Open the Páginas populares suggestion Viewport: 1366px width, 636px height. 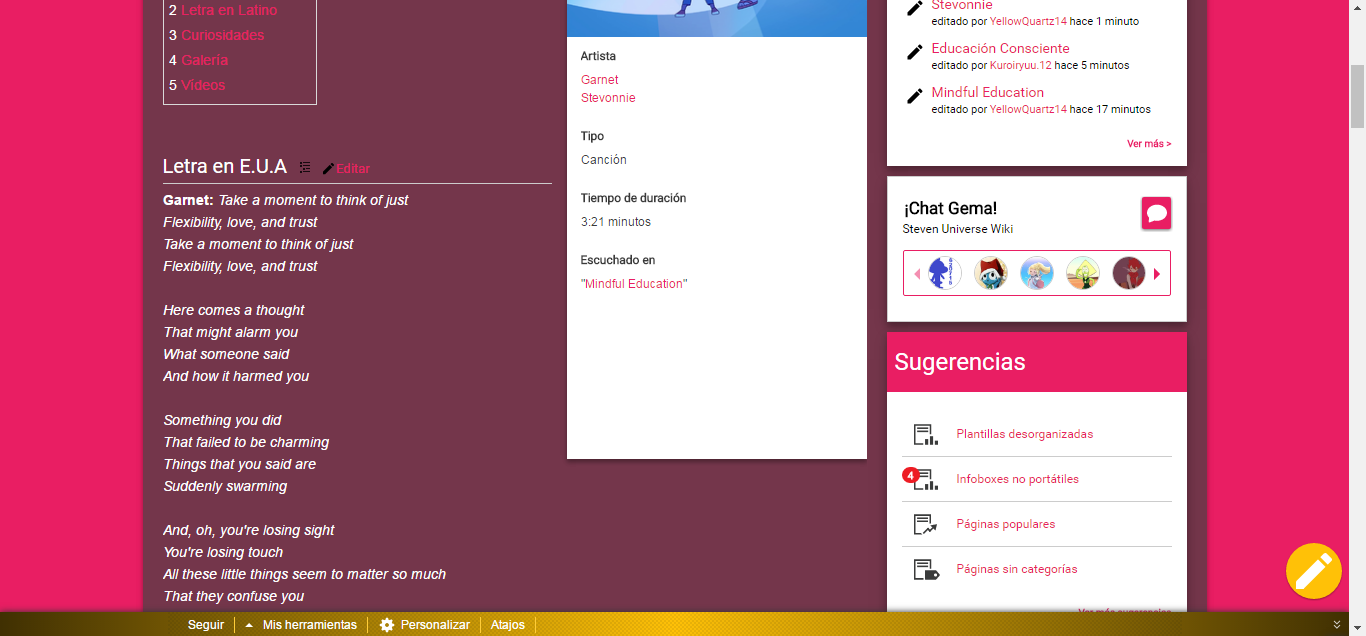click(1005, 524)
